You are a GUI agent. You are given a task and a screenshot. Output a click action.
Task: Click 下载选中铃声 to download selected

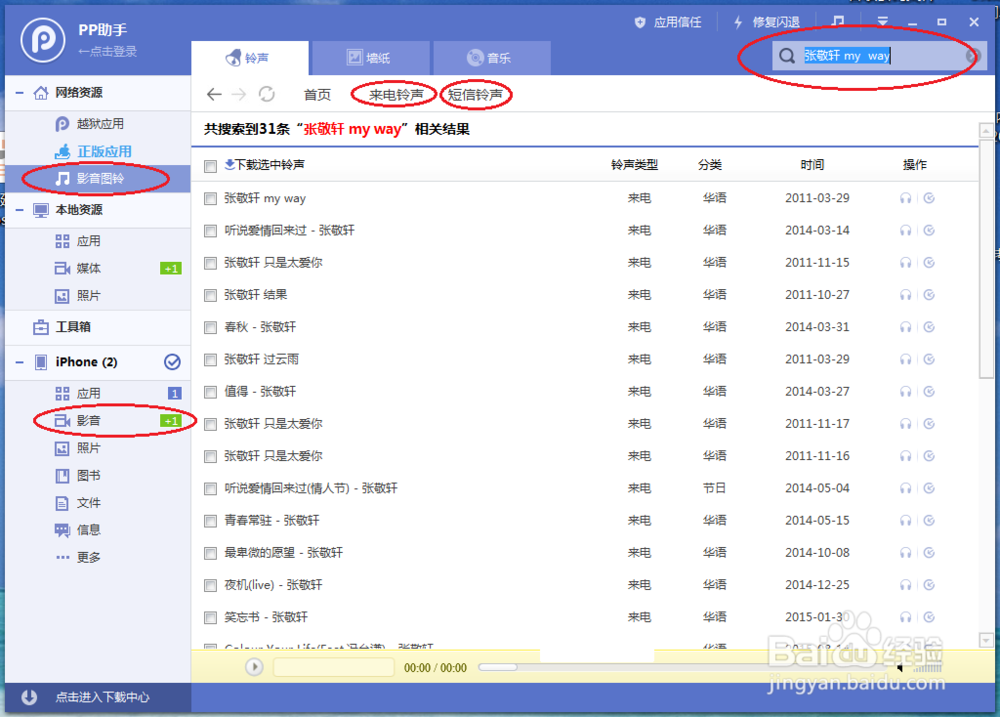tap(265, 165)
